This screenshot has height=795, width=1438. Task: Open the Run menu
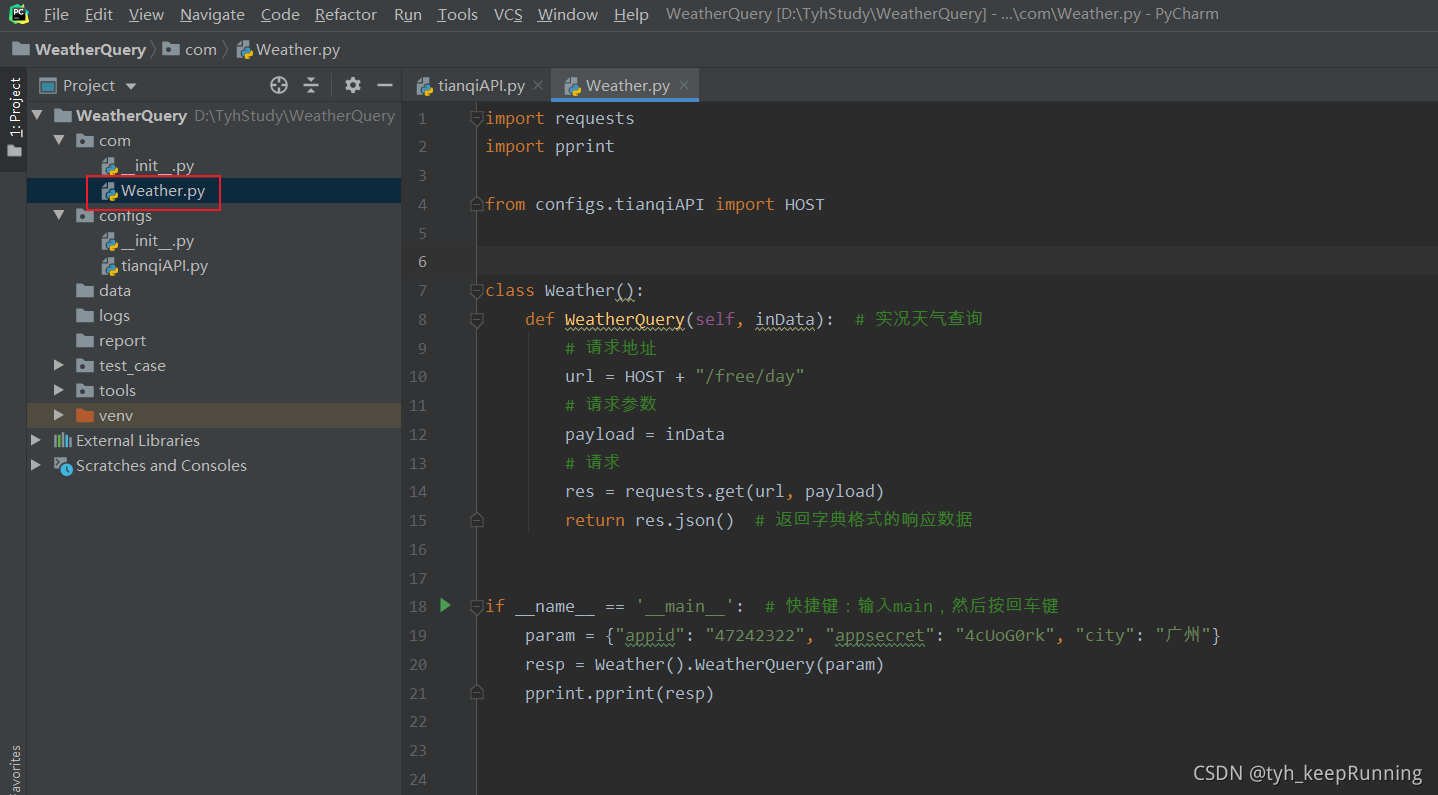point(407,14)
